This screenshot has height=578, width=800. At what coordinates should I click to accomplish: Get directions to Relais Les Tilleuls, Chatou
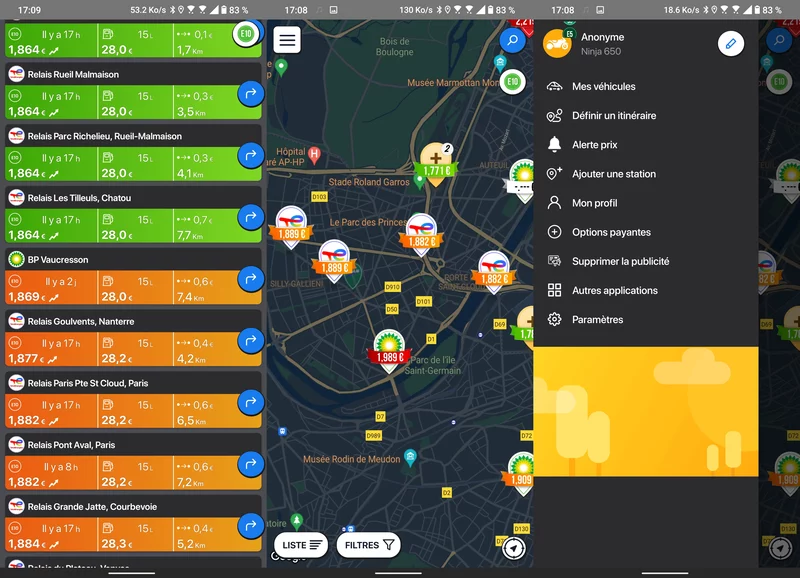coord(251,217)
